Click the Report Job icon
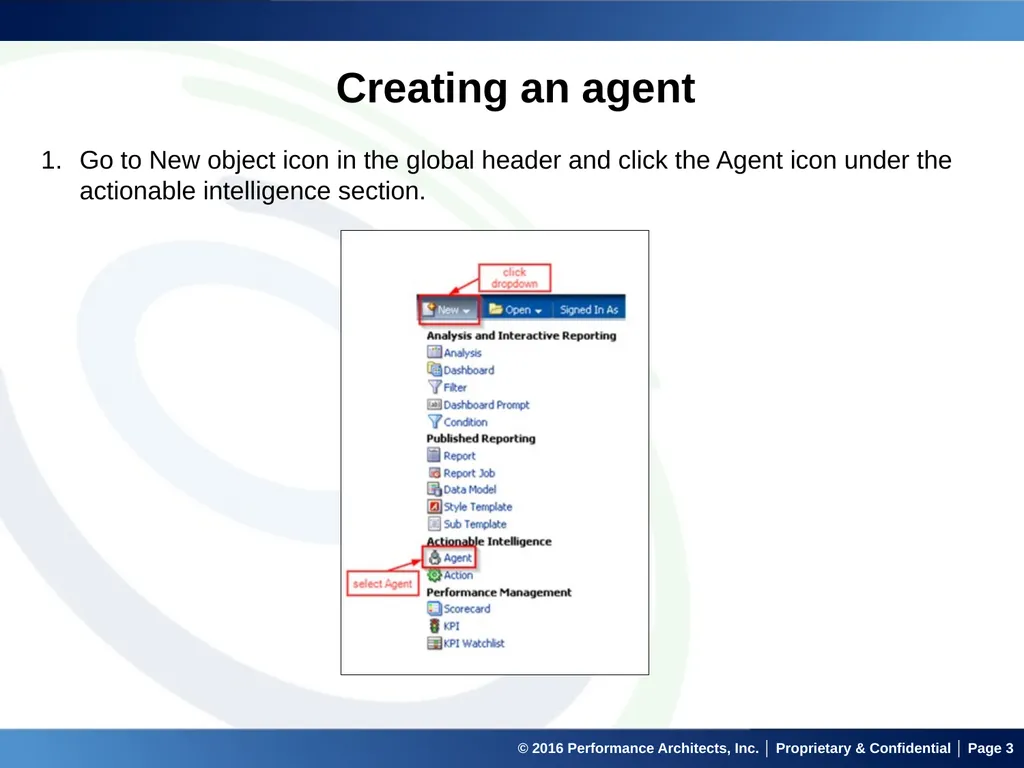This screenshot has width=1024, height=768. click(x=434, y=472)
